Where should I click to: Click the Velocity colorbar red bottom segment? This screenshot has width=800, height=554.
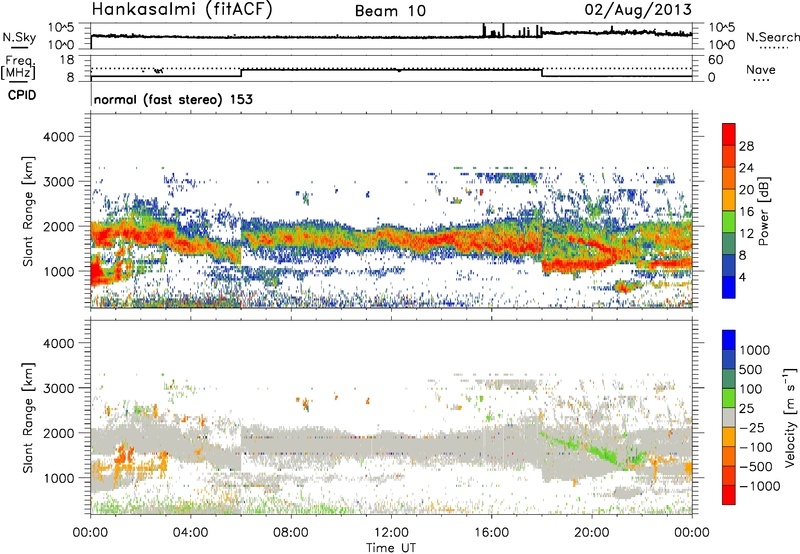729,495
